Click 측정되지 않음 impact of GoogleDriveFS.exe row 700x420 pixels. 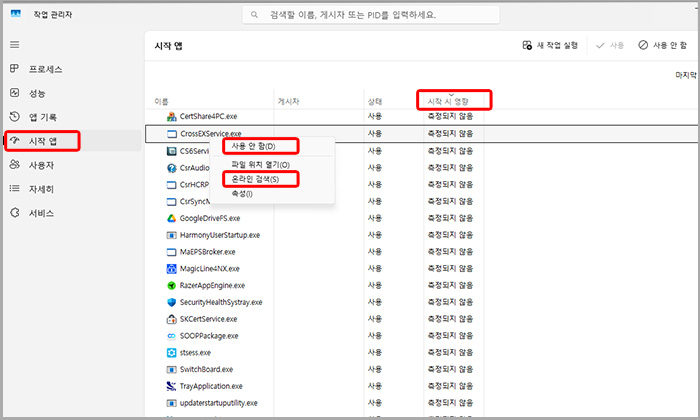pyautogui.click(x=450, y=218)
